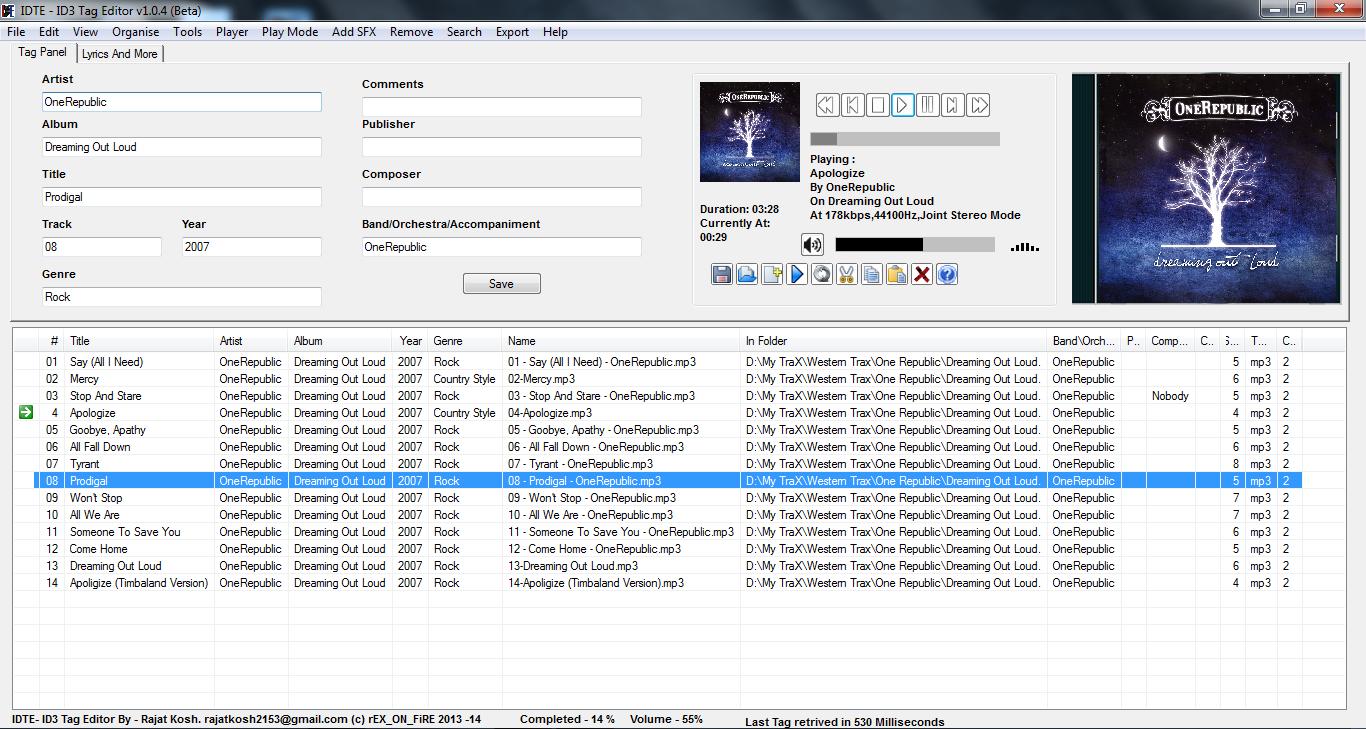
Task: Click the fast-forward button in player
Action: pyautogui.click(x=978, y=105)
